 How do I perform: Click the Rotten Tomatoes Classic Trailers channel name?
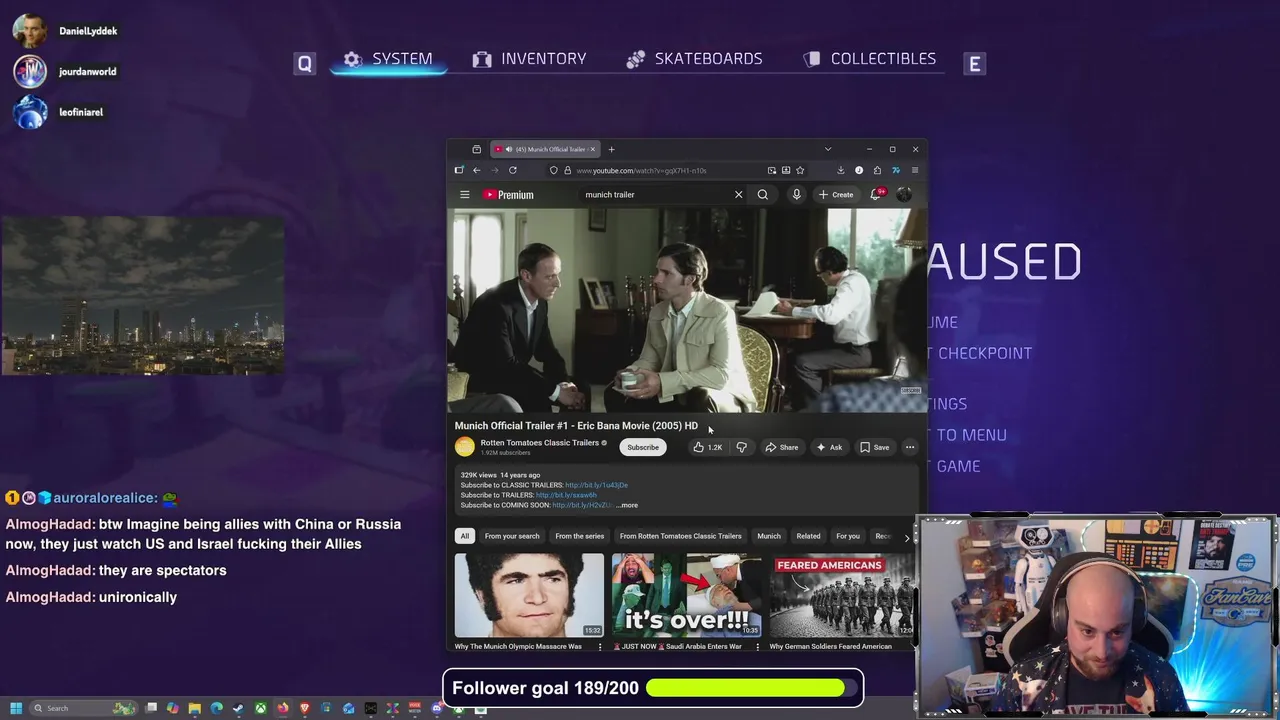(539, 442)
